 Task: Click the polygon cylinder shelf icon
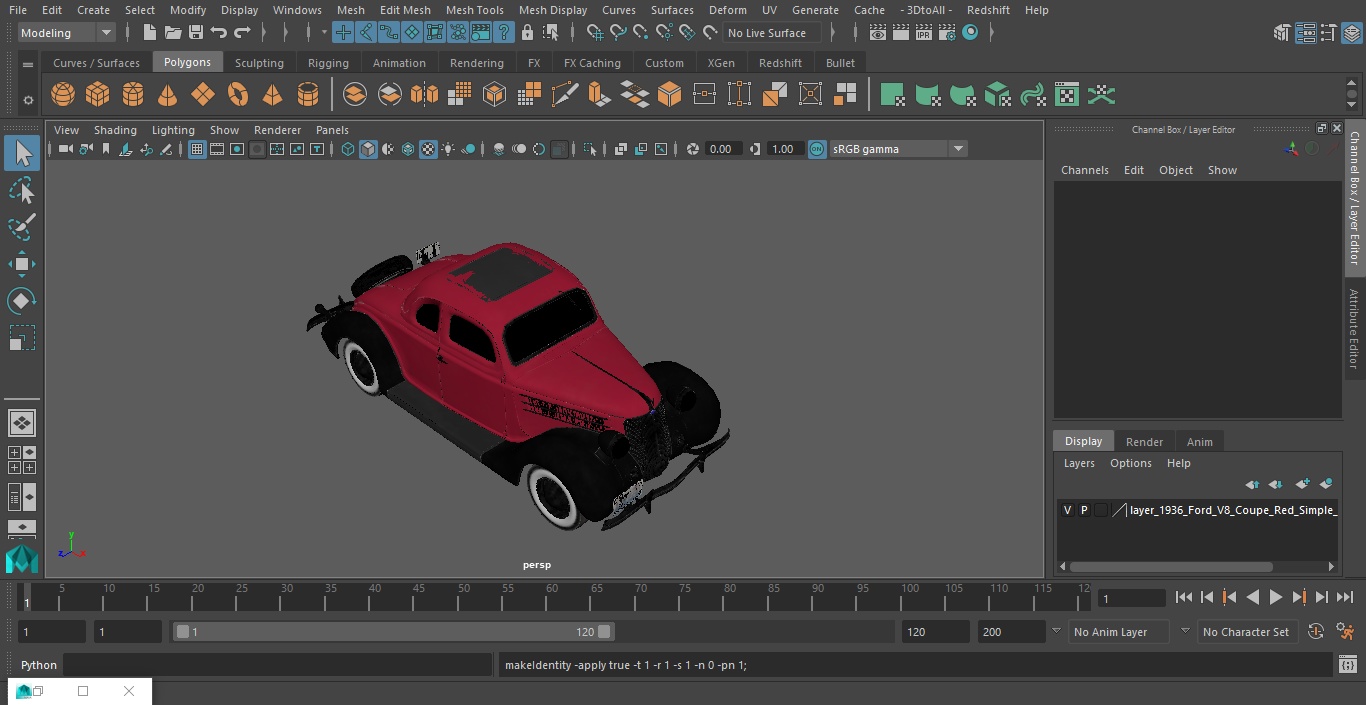click(x=133, y=95)
